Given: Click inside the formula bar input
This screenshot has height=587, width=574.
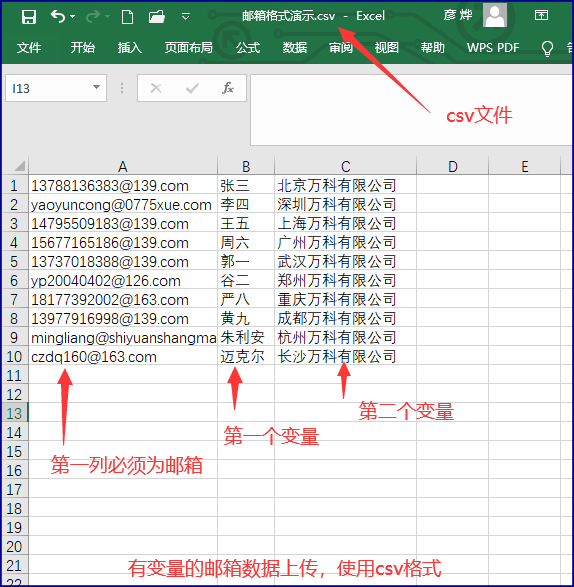Looking at the screenshot, I should point(411,110).
